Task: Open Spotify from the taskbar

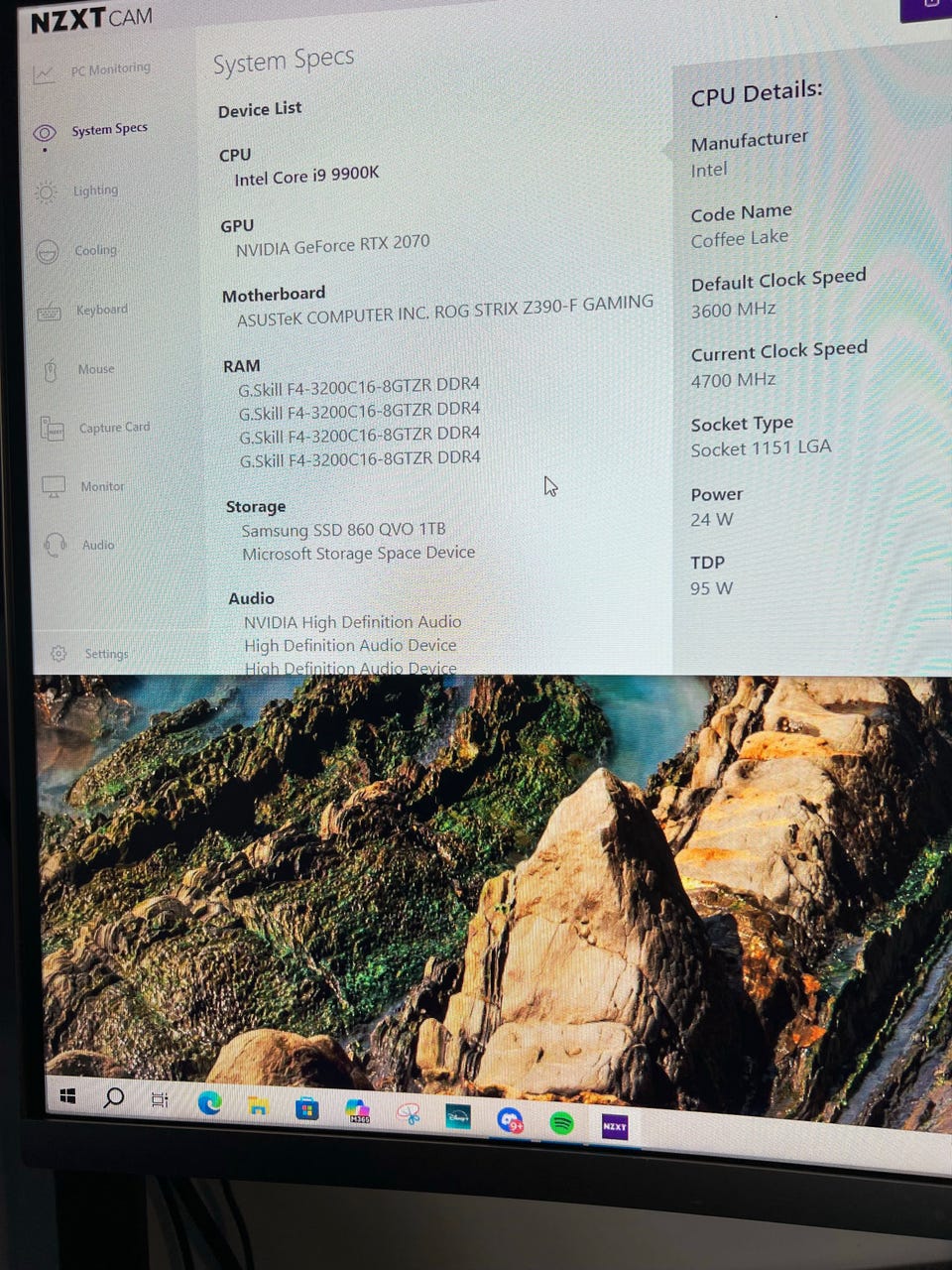Action: click(561, 1124)
